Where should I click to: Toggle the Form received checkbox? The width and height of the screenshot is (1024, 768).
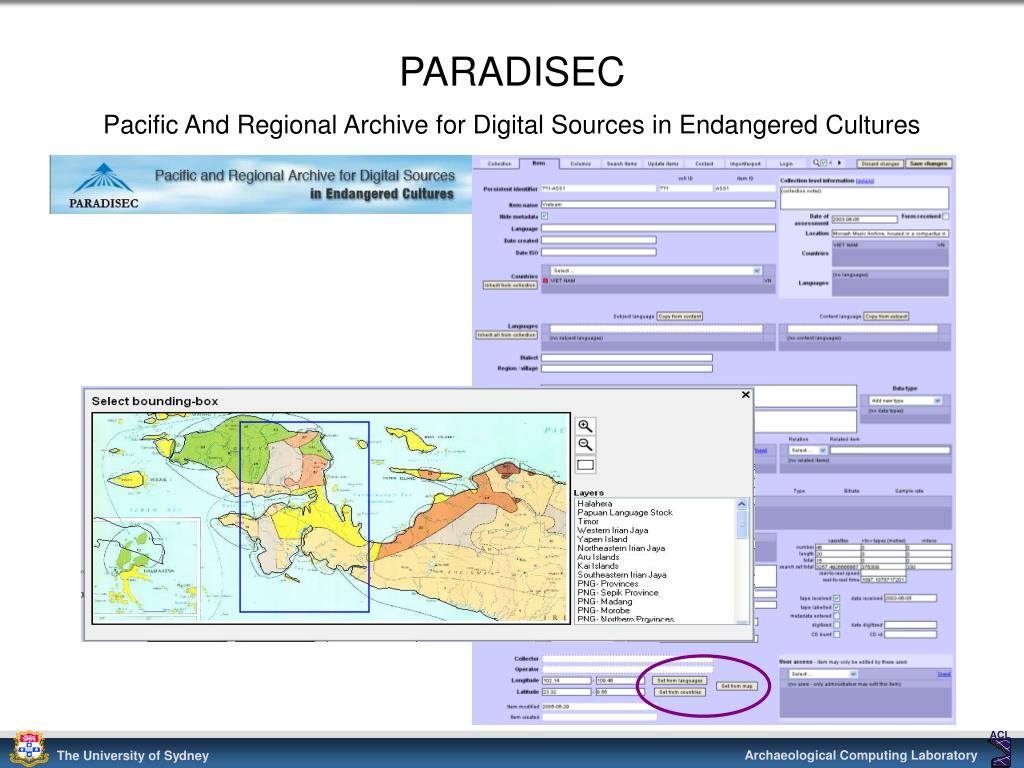click(946, 216)
